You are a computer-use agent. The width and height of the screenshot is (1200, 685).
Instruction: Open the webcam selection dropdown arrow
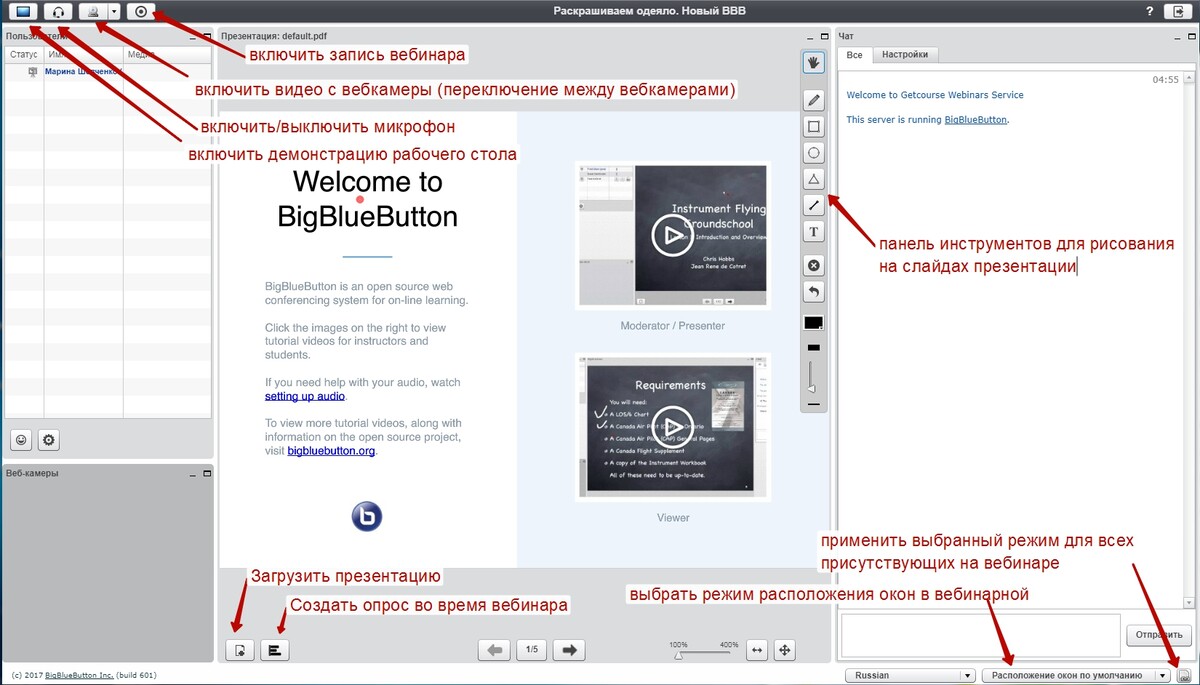[115, 12]
